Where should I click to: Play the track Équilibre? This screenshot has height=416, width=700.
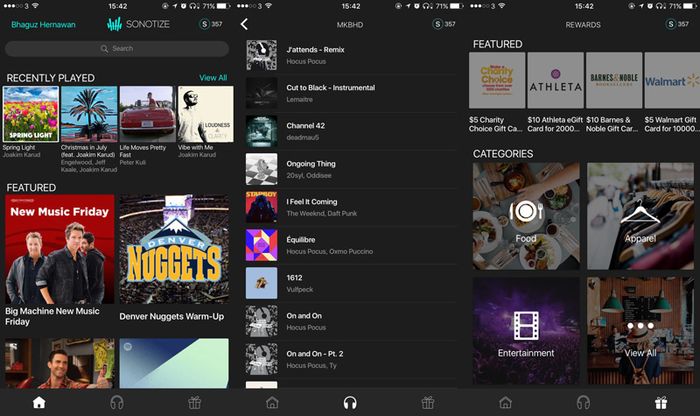(x=350, y=245)
